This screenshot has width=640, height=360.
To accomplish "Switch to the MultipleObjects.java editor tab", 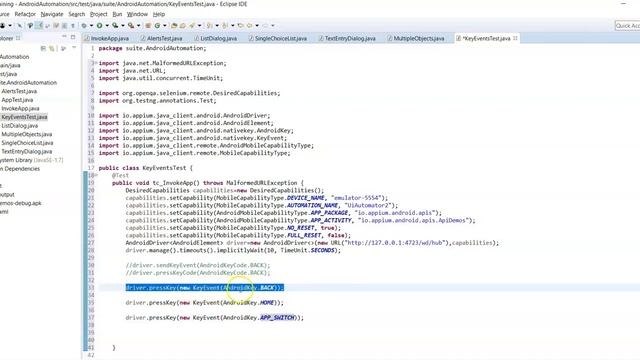I will (416, 38).
